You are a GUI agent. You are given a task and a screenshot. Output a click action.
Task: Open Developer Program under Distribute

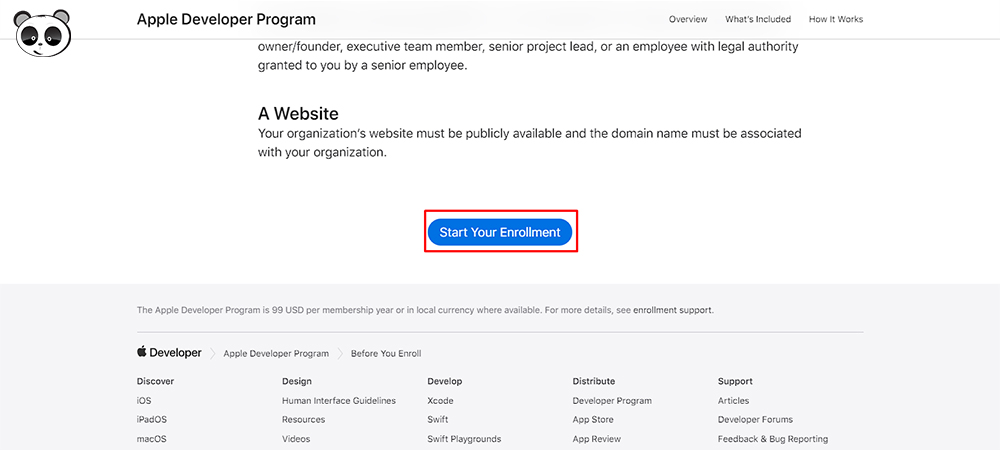point(612,401)
